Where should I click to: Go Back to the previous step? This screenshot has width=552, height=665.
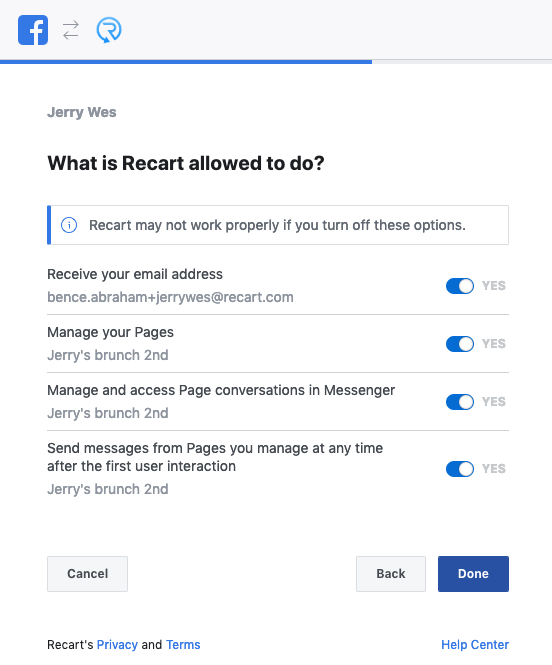pyautogui.click(x=390, y=574)
